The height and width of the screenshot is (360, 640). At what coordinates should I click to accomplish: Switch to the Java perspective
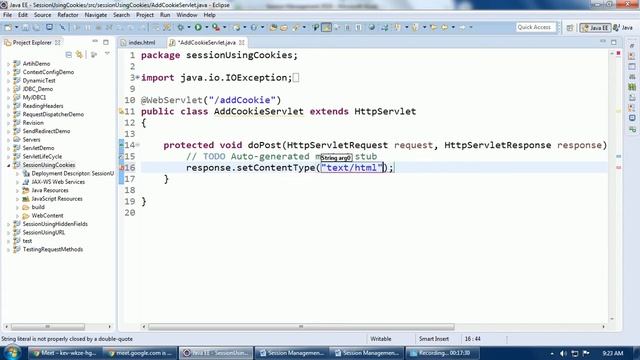[623, 28]
